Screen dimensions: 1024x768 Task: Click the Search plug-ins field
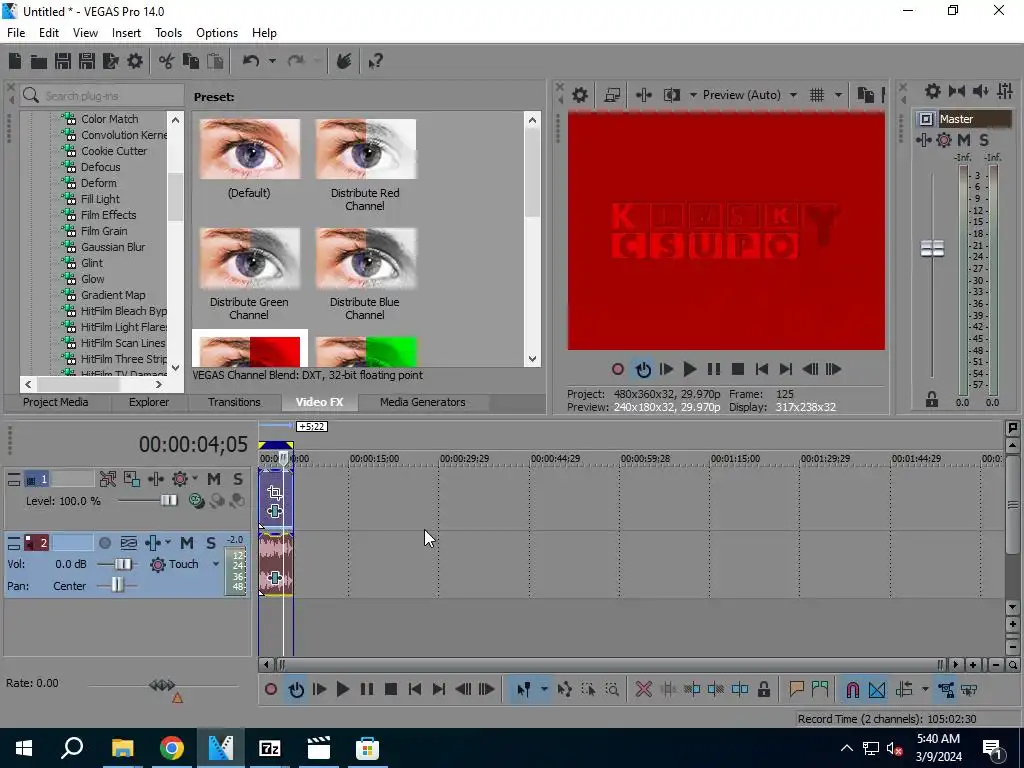102,96
